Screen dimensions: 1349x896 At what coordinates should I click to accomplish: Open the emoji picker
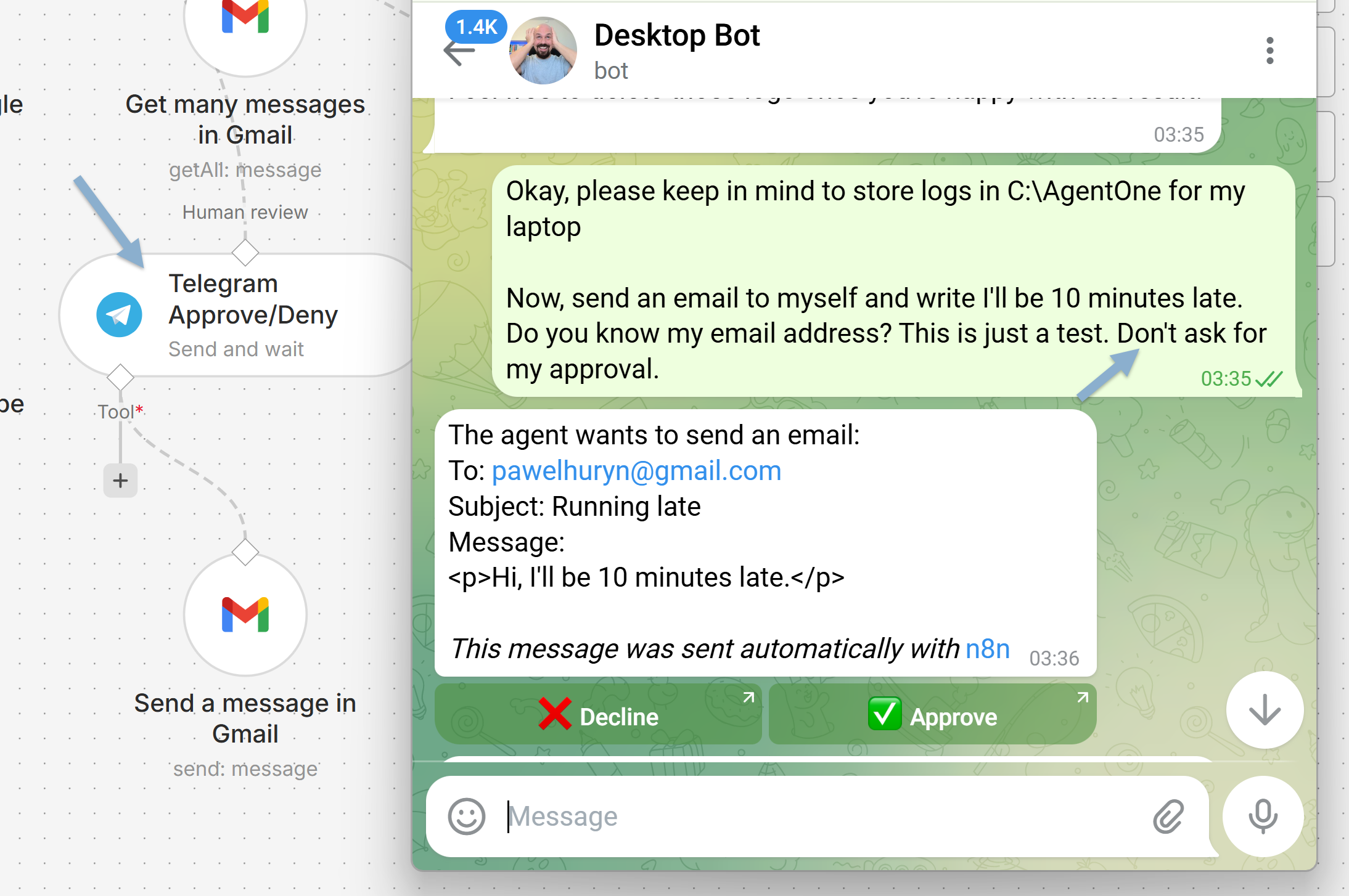[466, 817]
